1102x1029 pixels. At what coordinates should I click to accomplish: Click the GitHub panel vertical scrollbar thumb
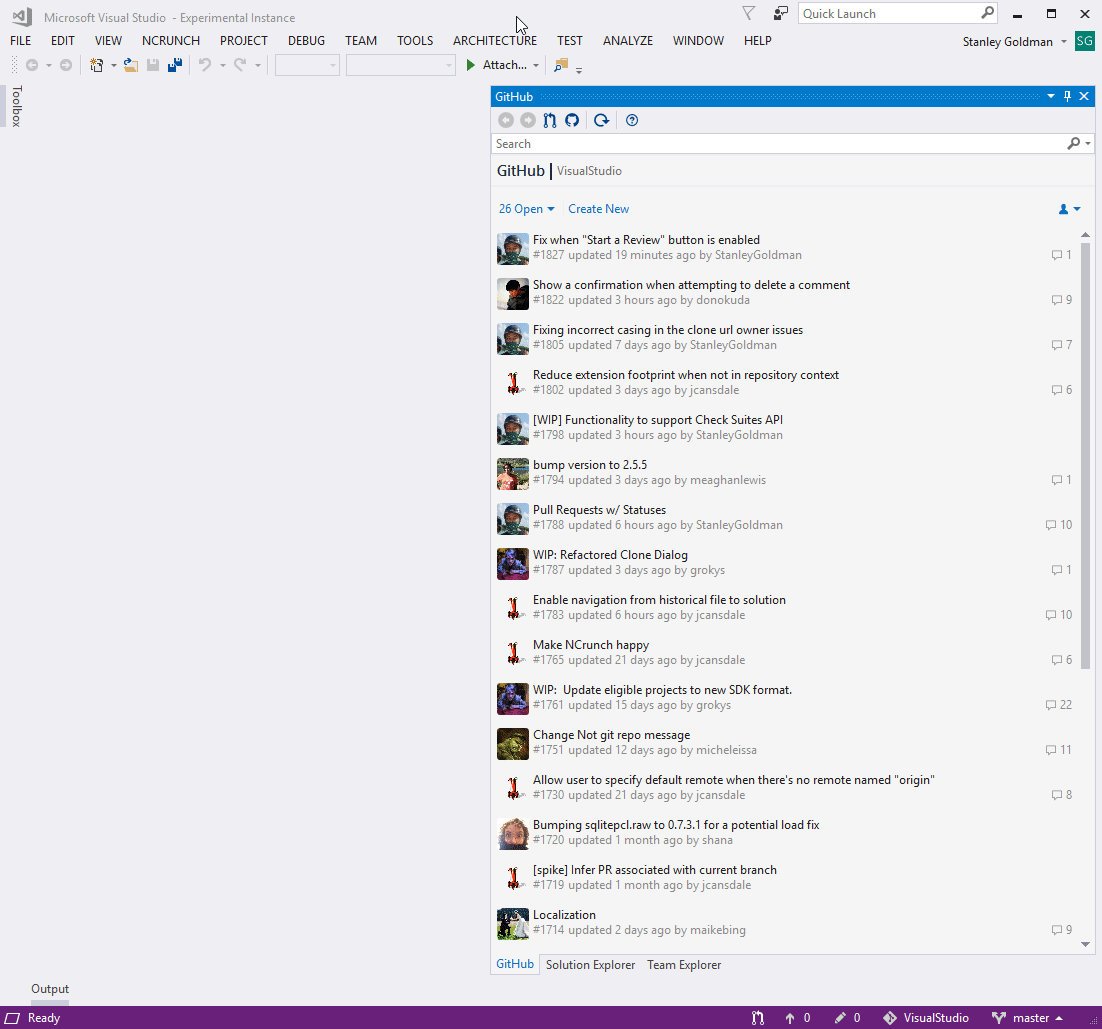pos(1085,455)
